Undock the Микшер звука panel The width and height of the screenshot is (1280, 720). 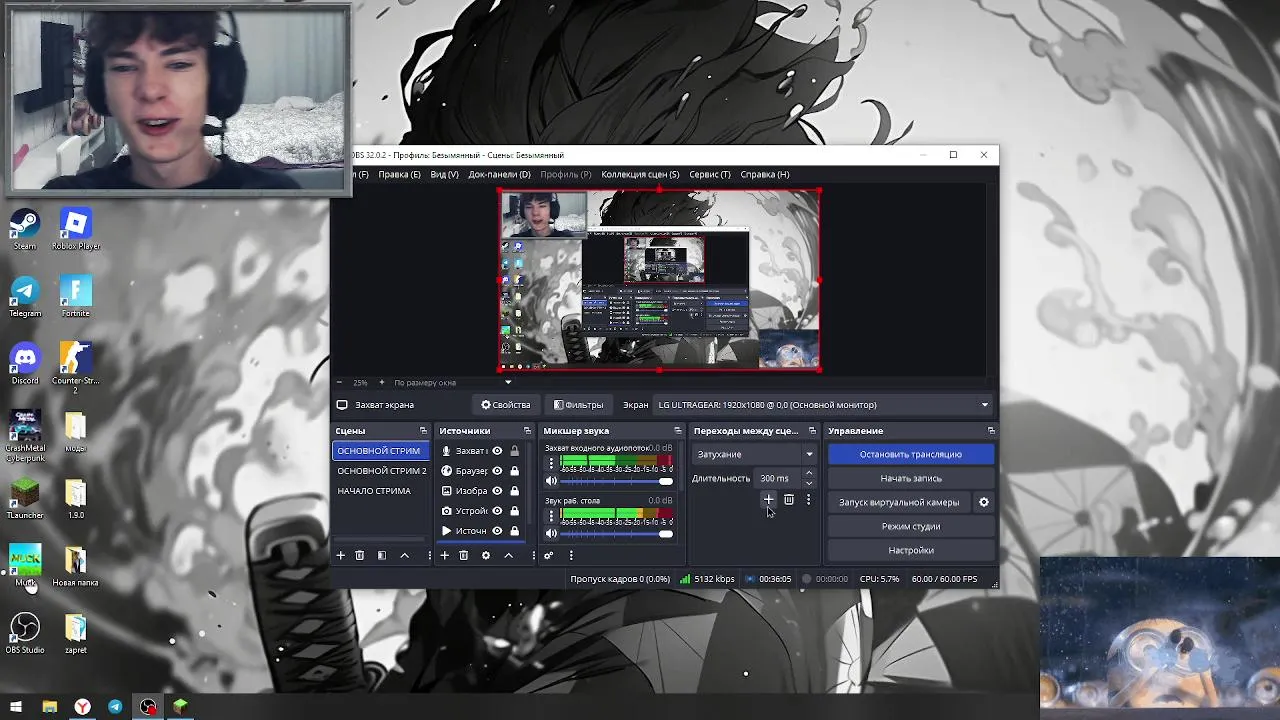(677, 431)
